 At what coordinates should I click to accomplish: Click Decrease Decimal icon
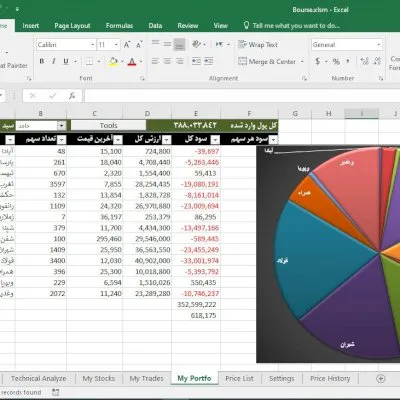pos(377,61)
